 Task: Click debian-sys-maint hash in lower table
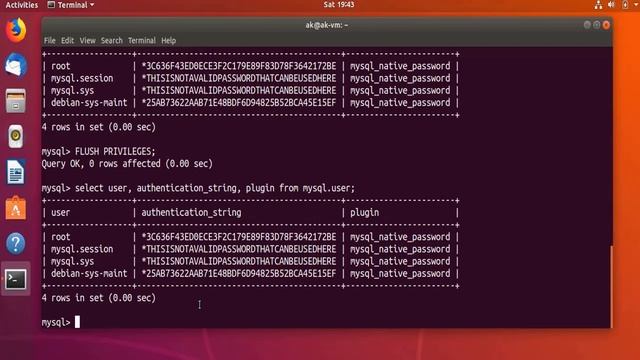click(239, 274)
